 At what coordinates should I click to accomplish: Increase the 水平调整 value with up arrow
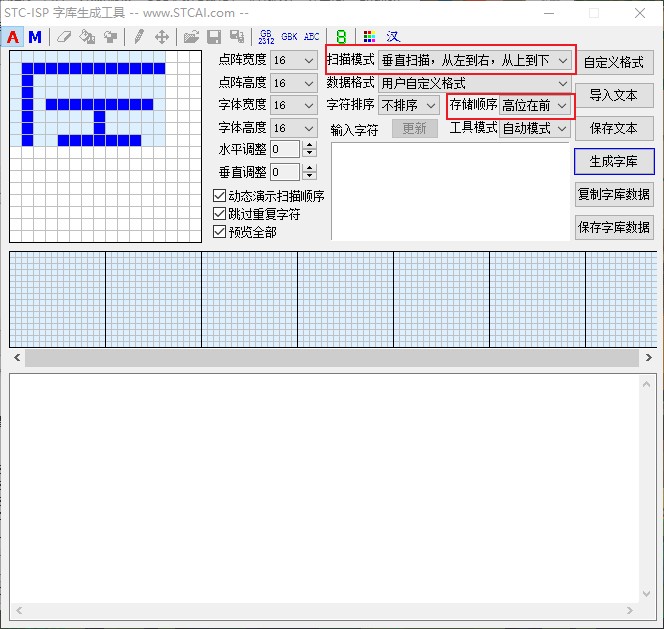point(310,145)
